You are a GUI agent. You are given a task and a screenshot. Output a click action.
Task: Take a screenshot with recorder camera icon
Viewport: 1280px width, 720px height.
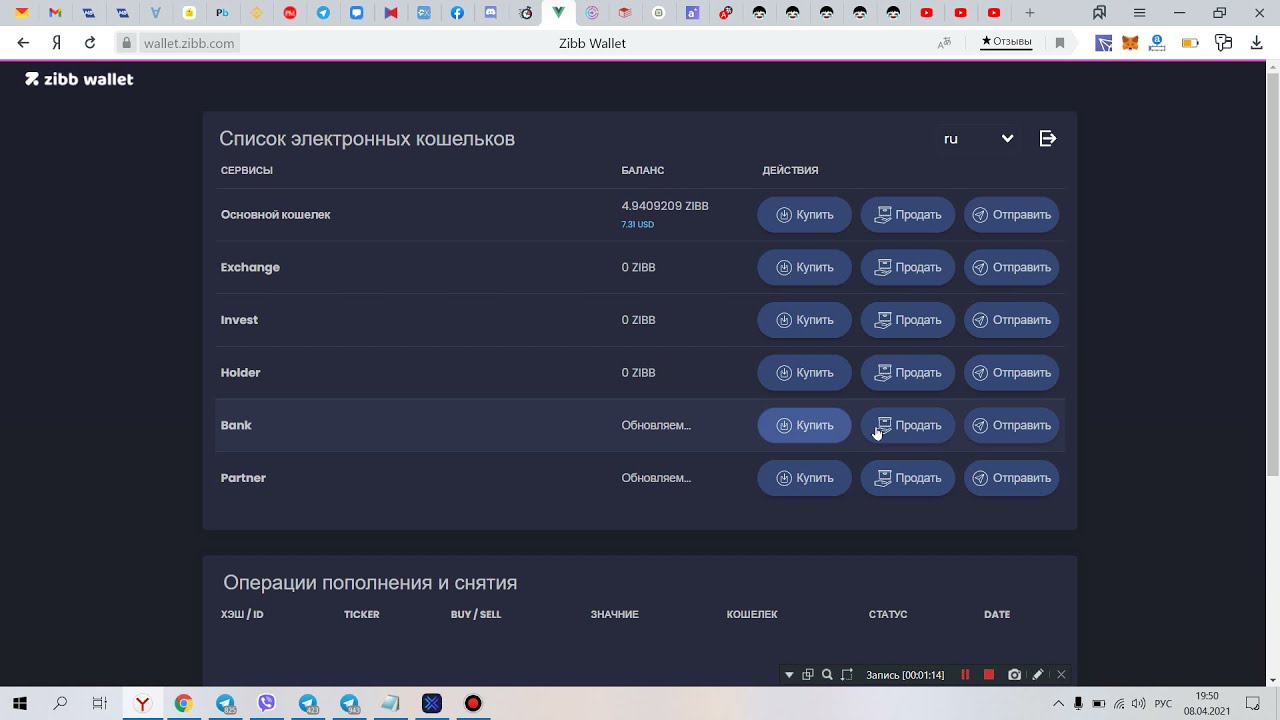1014,675
